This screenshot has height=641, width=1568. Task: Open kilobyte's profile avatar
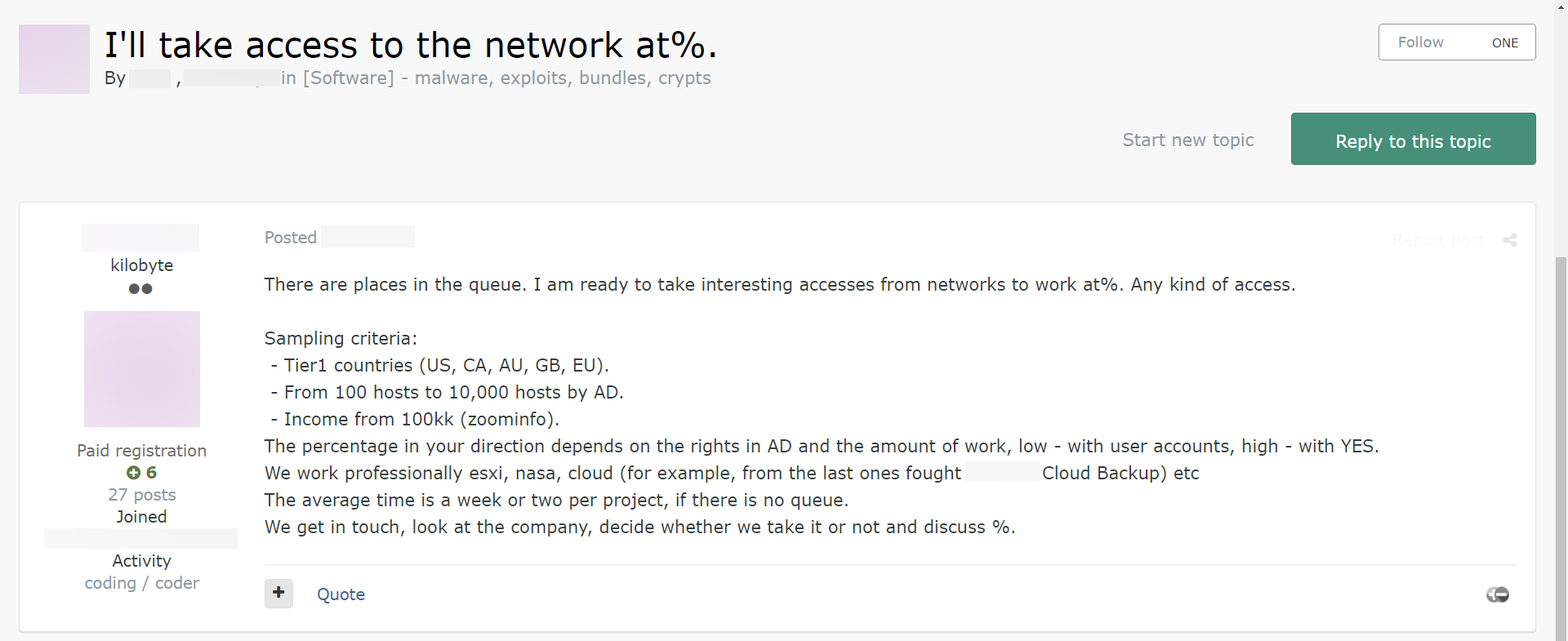(x=142, y=369)
